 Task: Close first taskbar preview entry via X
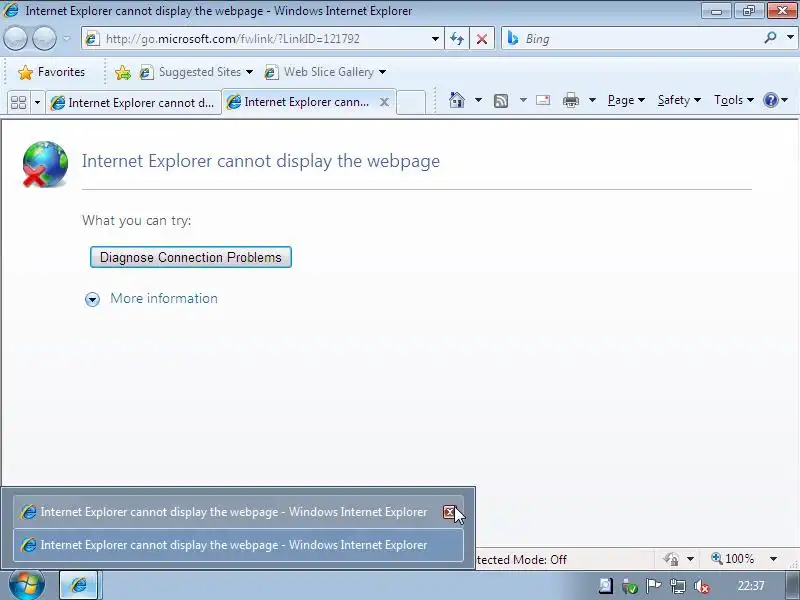tap(449, 512)
